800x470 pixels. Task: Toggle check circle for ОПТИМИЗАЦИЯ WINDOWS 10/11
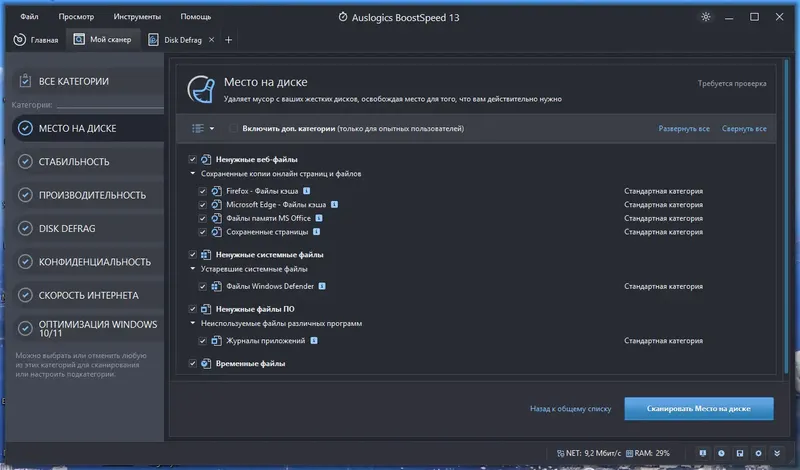click(25, 328)
